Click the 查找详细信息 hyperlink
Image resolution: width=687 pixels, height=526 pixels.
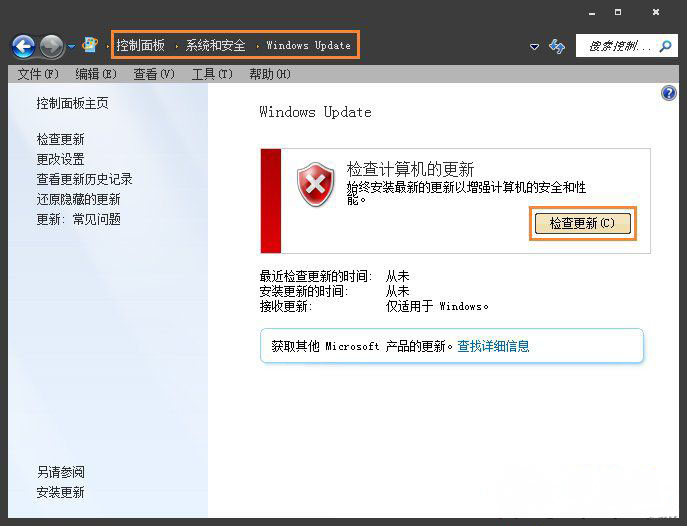pos(493,346)
